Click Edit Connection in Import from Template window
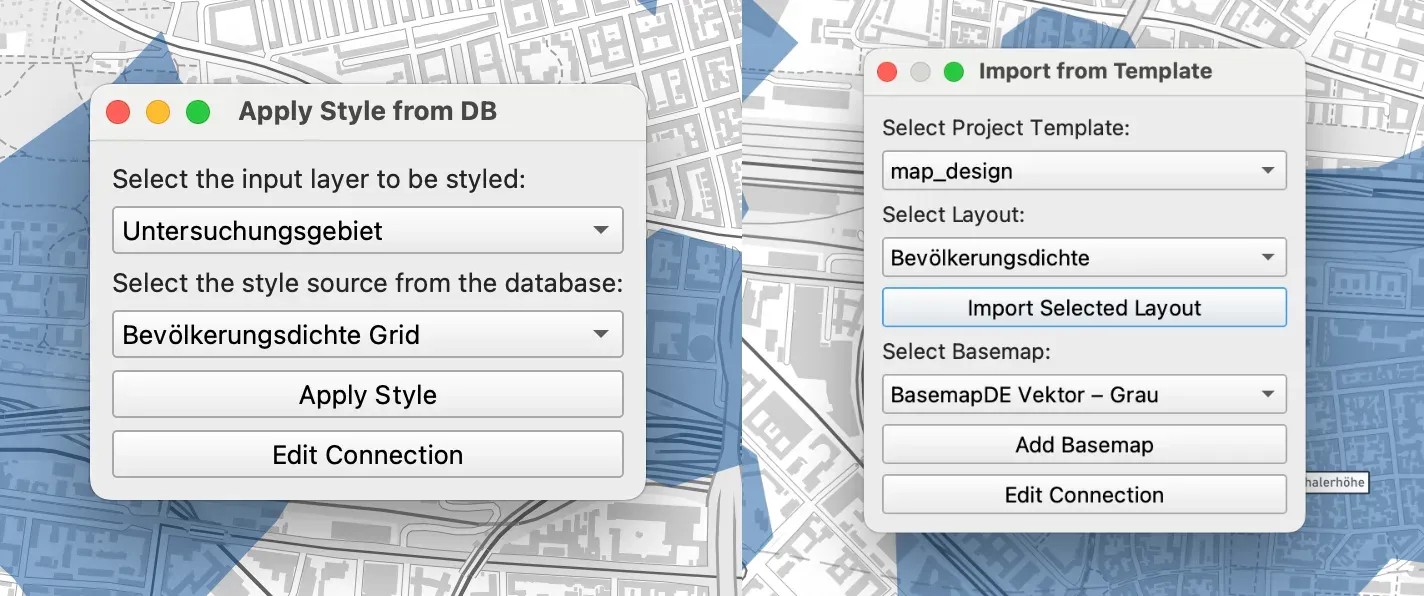The width and height of the screenshot is (1424, 596). pos(1084,495)
